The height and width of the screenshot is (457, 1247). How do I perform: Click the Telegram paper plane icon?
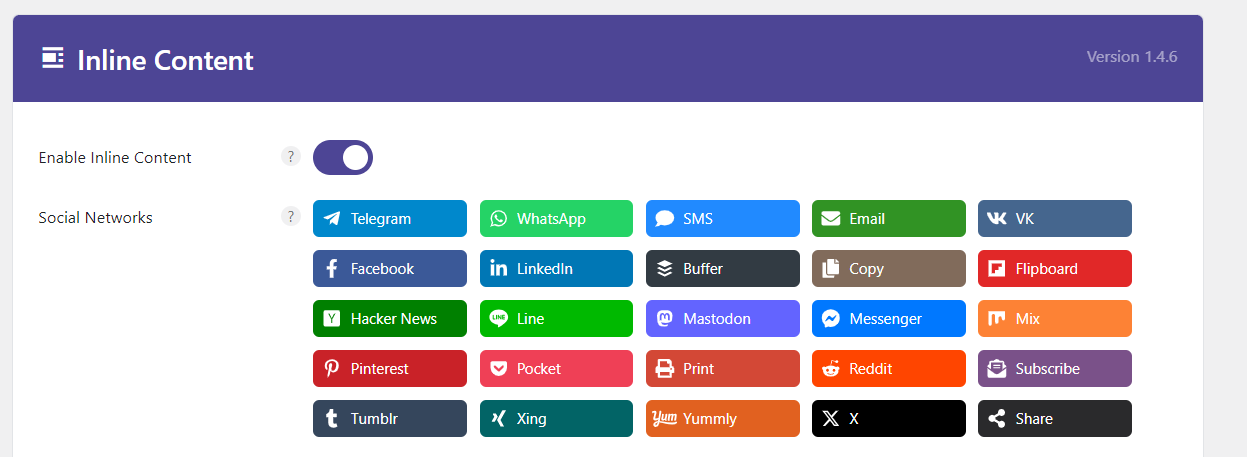tap(331, 219)
